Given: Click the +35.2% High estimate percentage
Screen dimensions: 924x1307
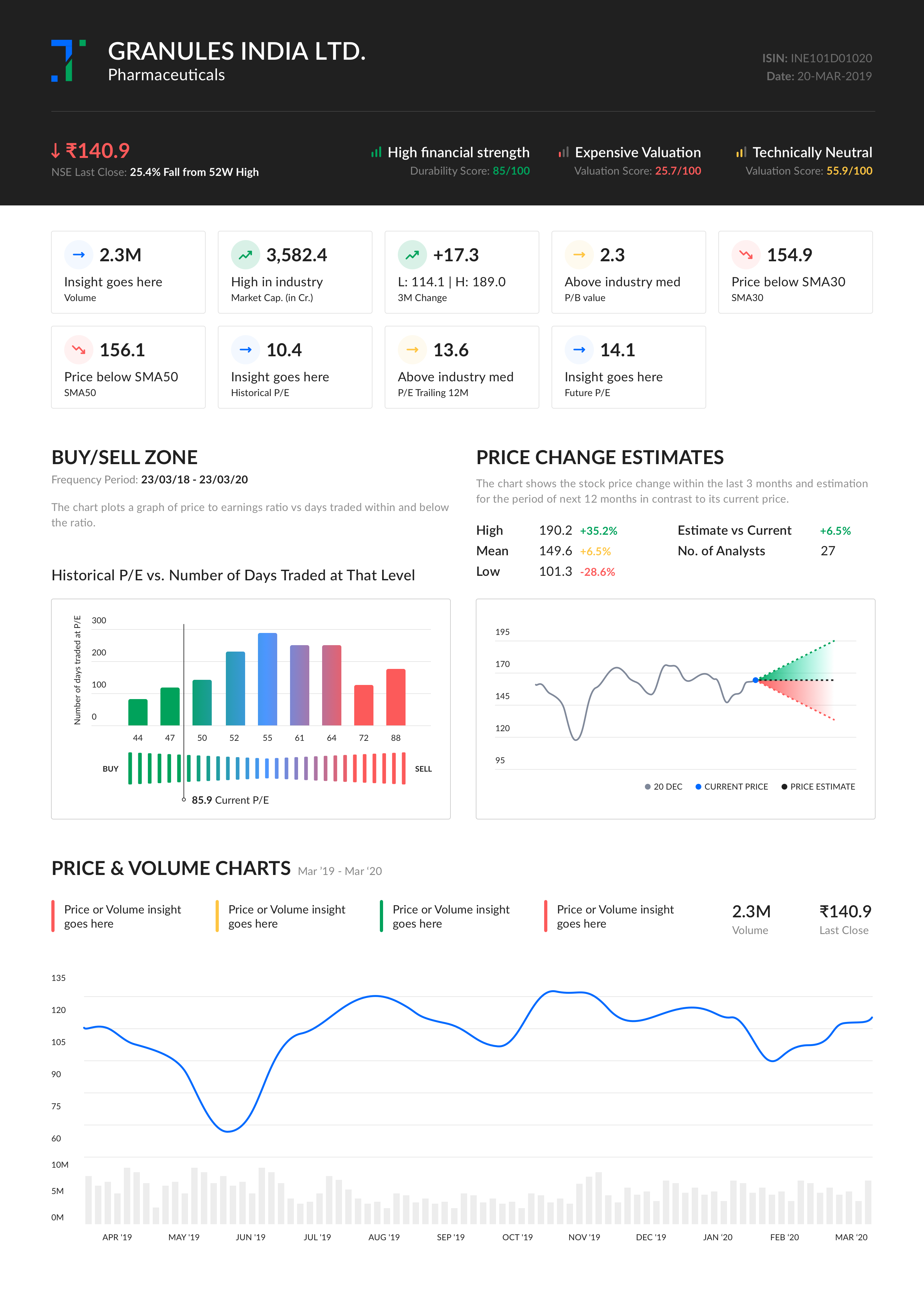Looking at the screenshot, I should 599,531.
